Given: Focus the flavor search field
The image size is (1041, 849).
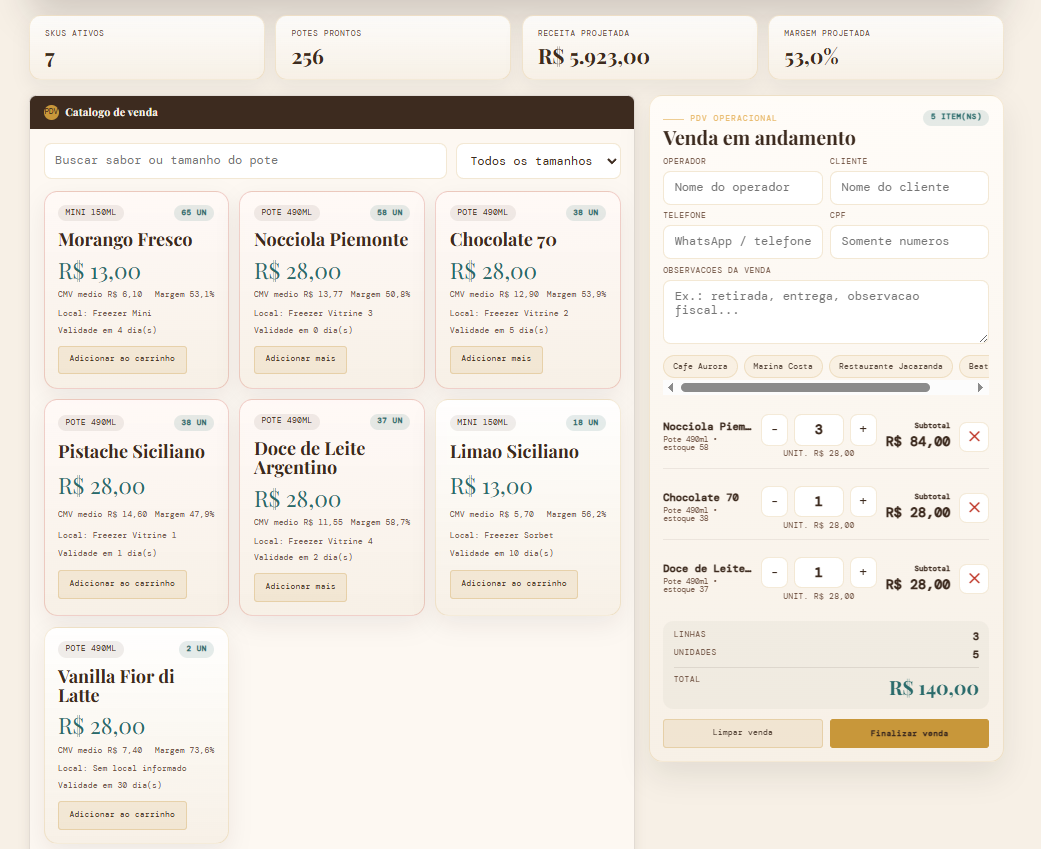Looking at the screenshot, I should [x=245, y=161].
